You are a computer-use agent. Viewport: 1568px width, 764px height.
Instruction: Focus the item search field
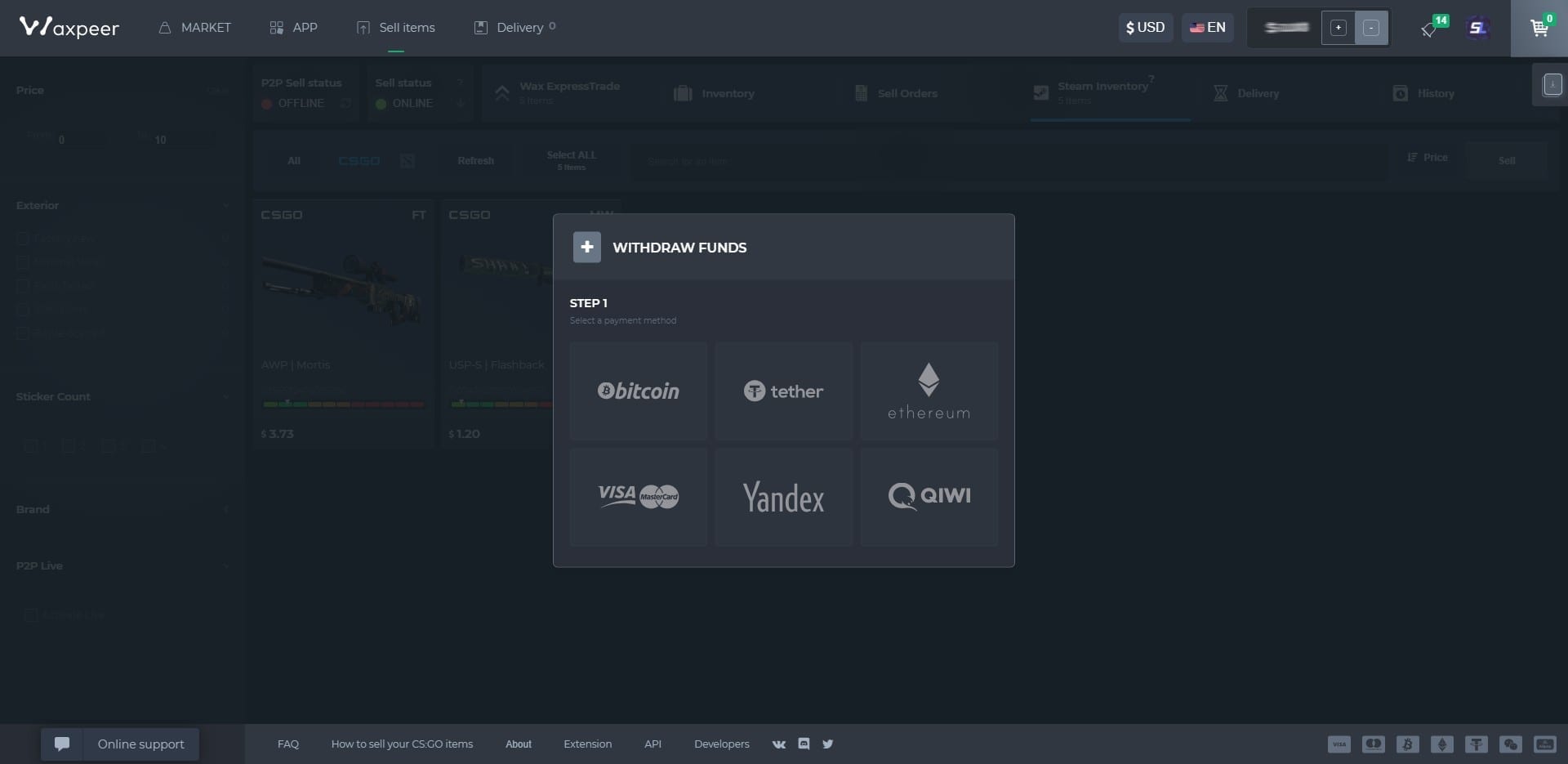(x=1009, y=161)
